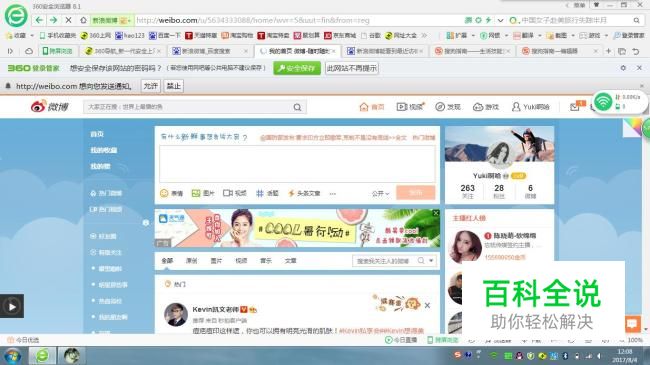The width and height of the screenshot is (650, 365).
Task: Dismiss the Kevin凯文老师 post with X
Action: [x=427, y=306]
